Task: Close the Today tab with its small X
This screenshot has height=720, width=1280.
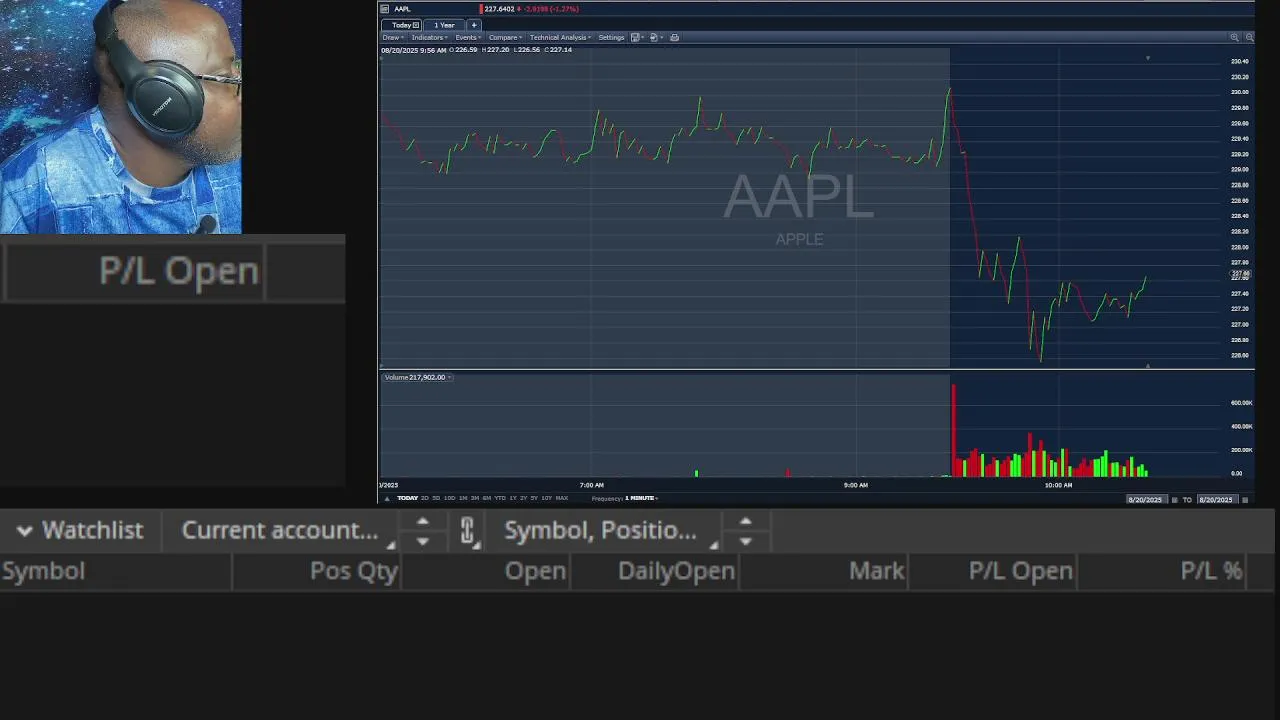Action: (x=416, y=24)
